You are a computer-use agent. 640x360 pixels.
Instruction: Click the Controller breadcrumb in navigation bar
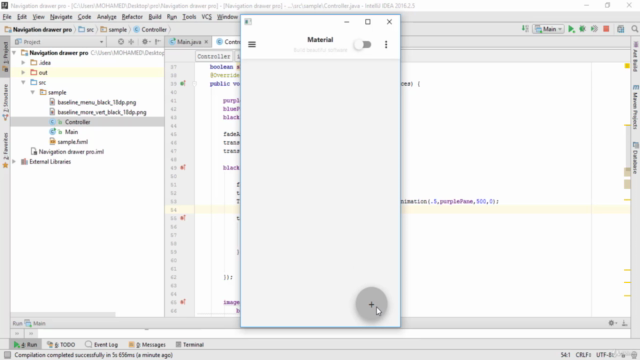pyautogui.click(x=150, y=29)
